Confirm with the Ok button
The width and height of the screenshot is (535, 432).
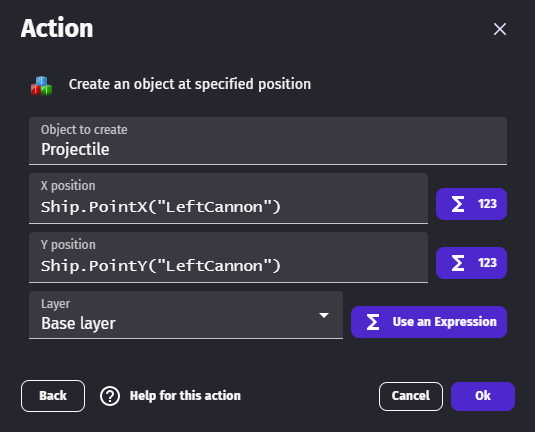tap(483, 397)
